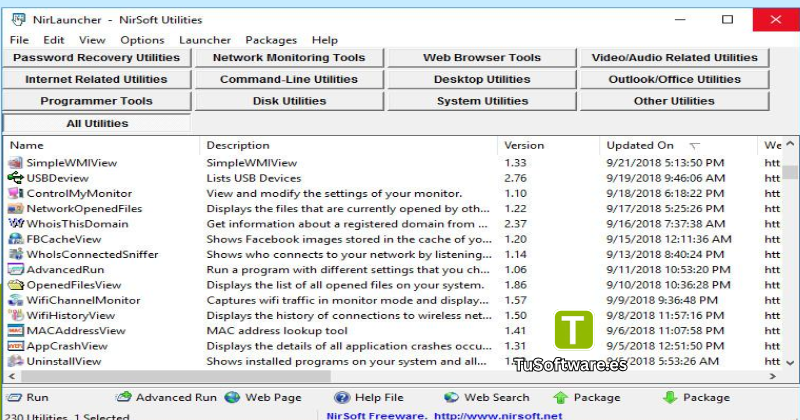Click the AdvancedRun row icon

coord(16,269)
